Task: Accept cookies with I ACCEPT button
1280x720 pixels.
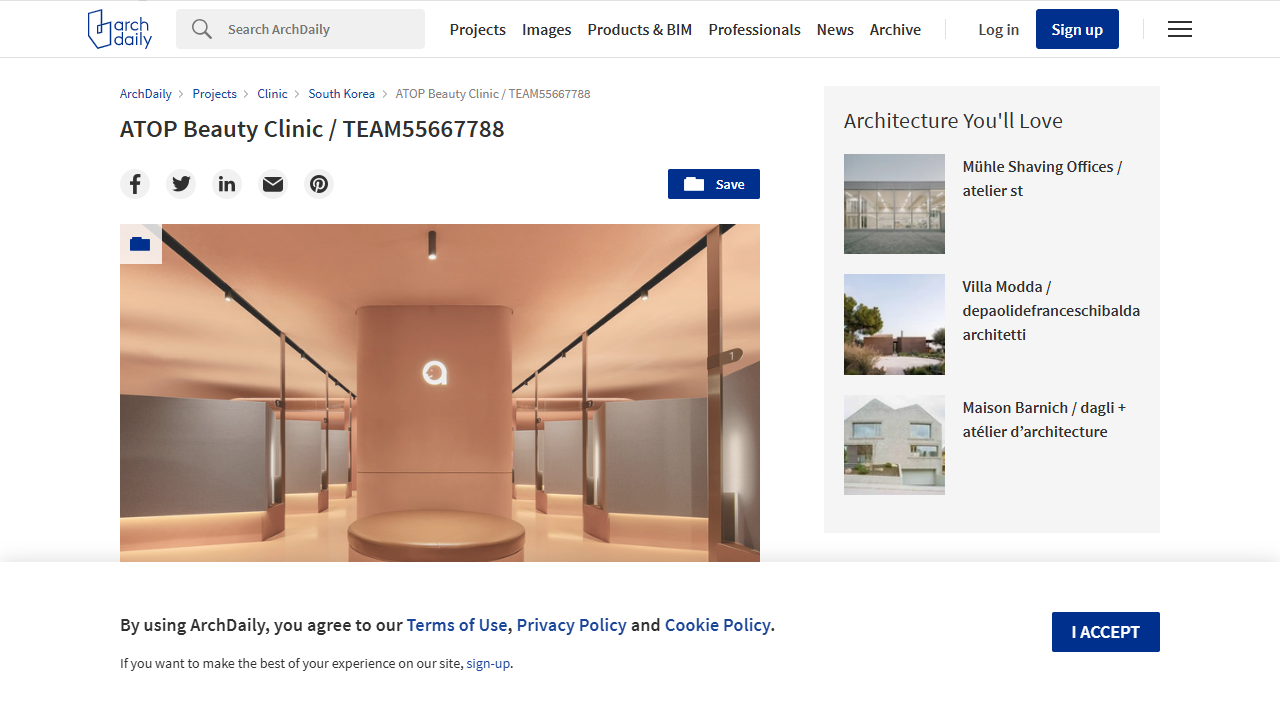Action: pyautogui.click(x=1105, y=632)
